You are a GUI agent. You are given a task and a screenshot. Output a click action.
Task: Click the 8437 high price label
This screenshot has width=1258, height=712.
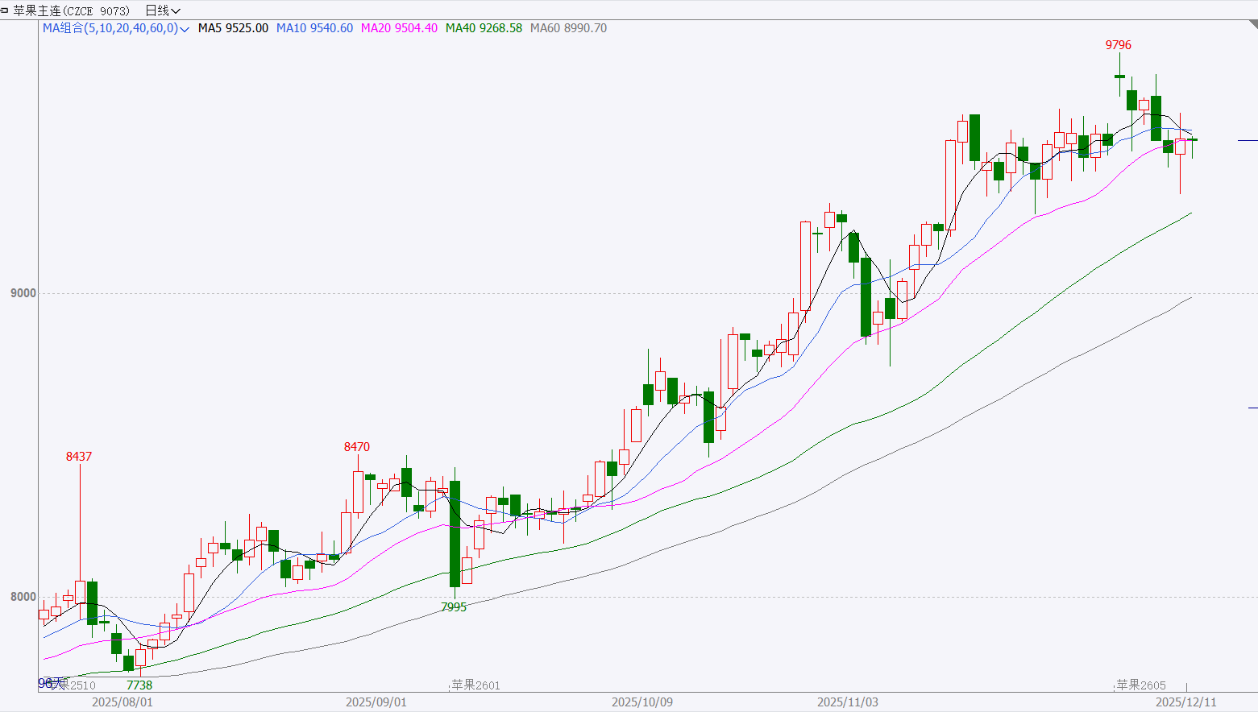pyautogui.click(x=79, y=456)
